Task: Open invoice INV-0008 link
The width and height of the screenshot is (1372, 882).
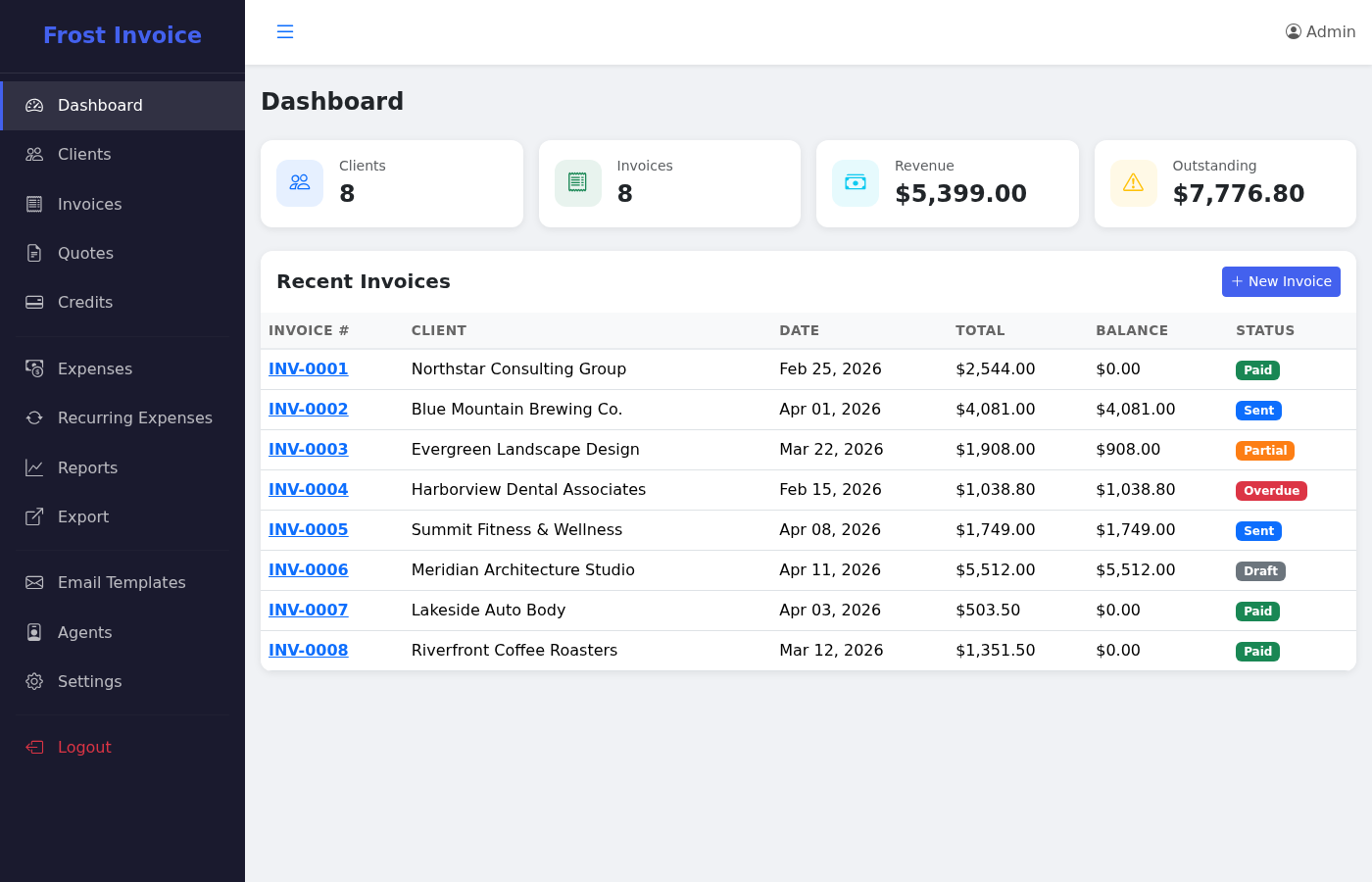Action: (x=308, y=650)
